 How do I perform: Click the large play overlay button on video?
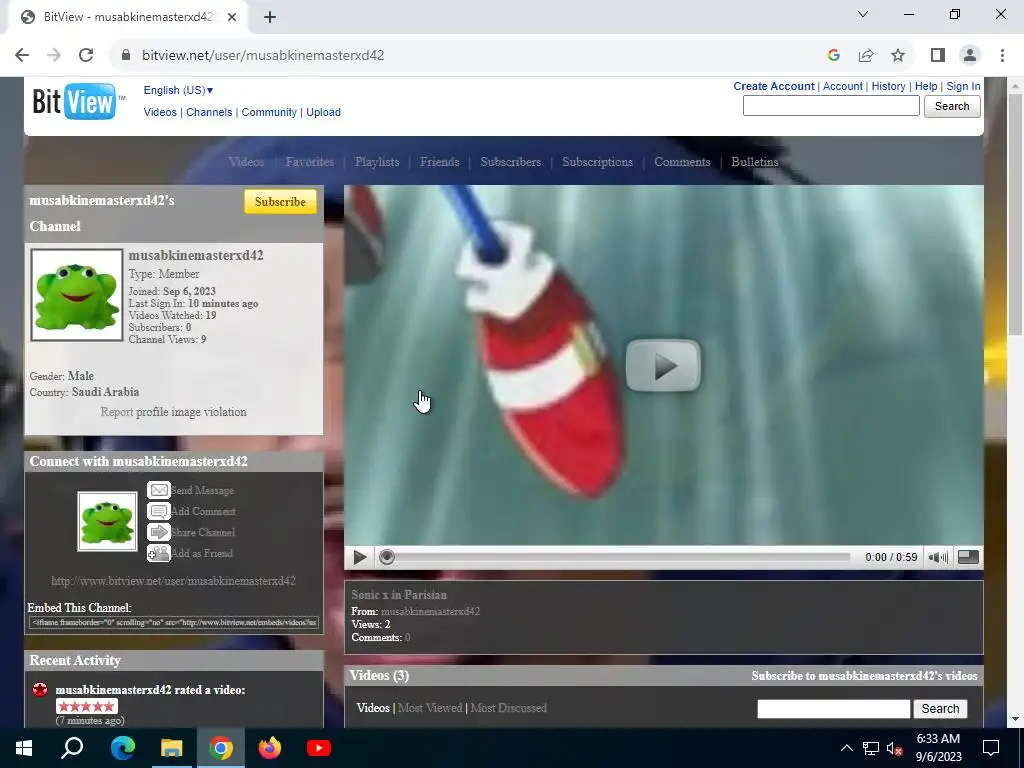click(663, 366)
